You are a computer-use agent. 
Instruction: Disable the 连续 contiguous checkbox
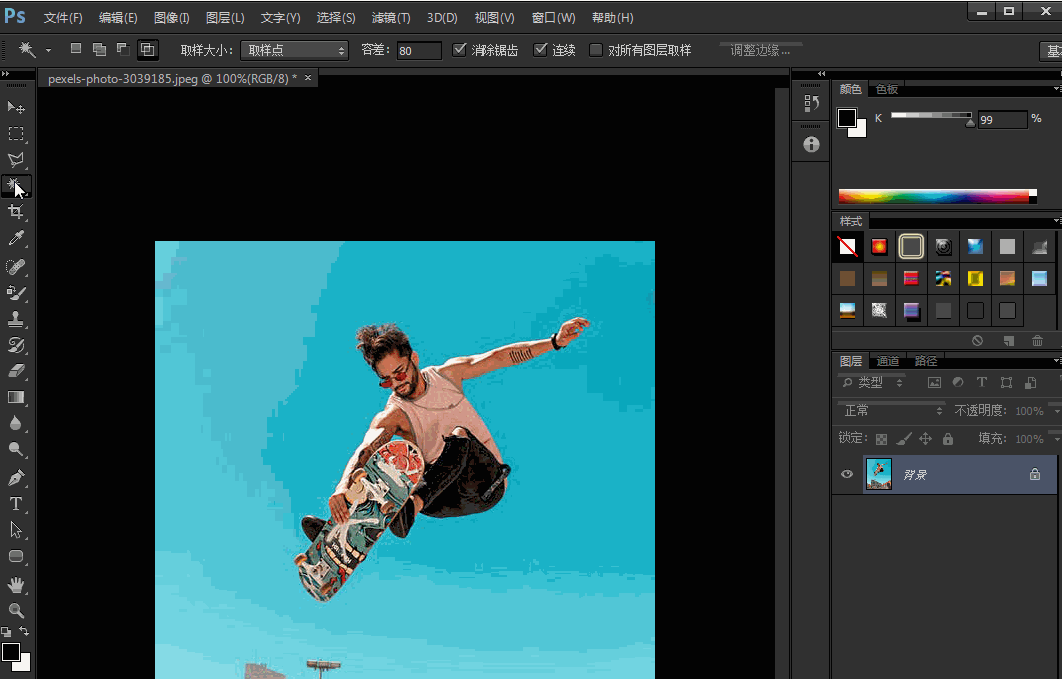click(541, 50)
